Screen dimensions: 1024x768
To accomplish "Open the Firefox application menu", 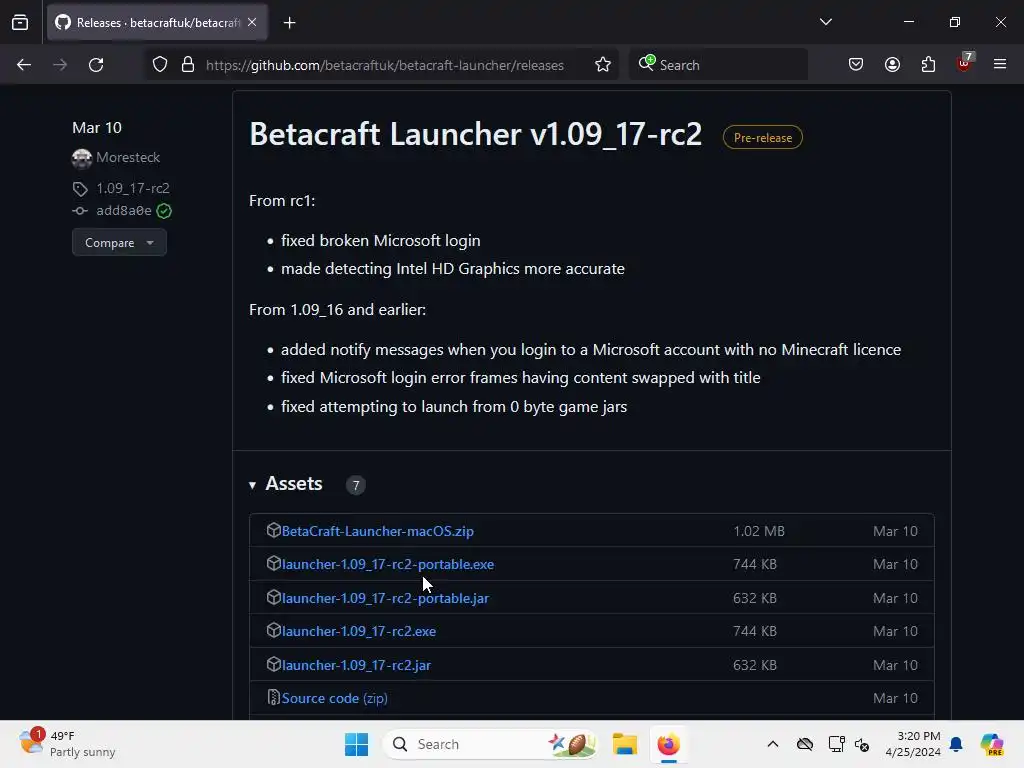I will click(x=1000, y=65).
